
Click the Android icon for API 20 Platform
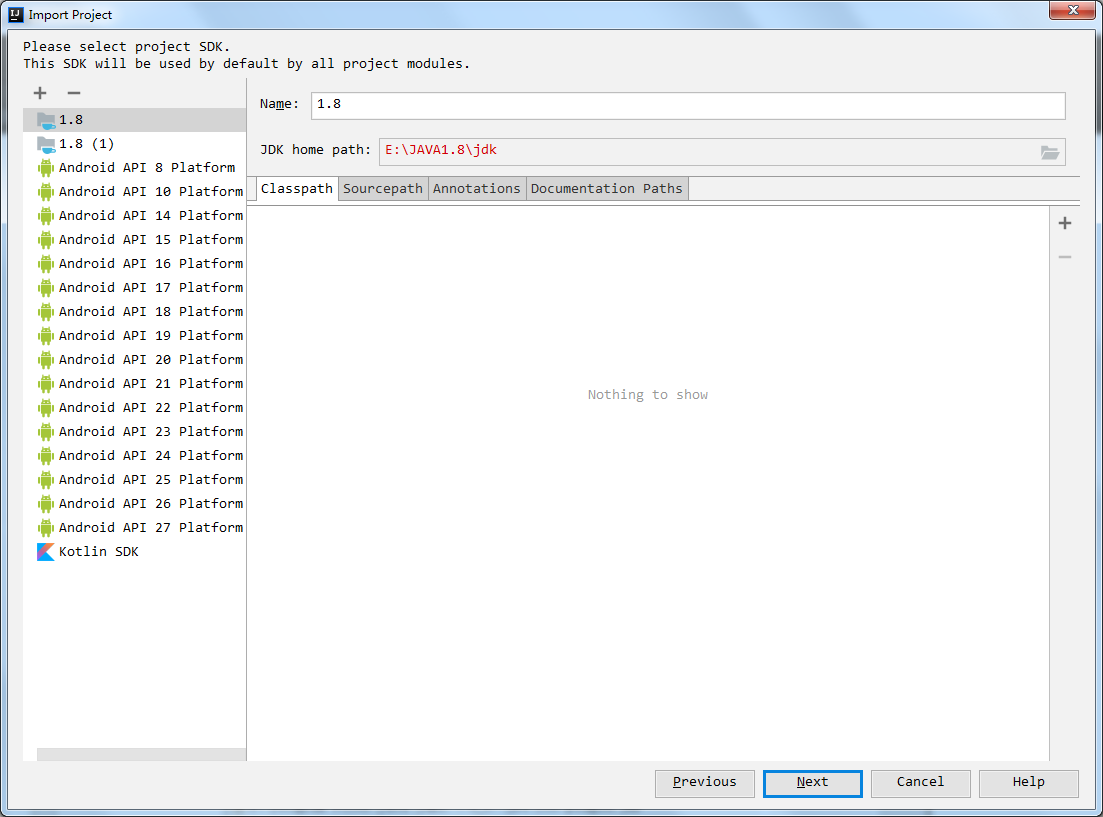[46, 360]
